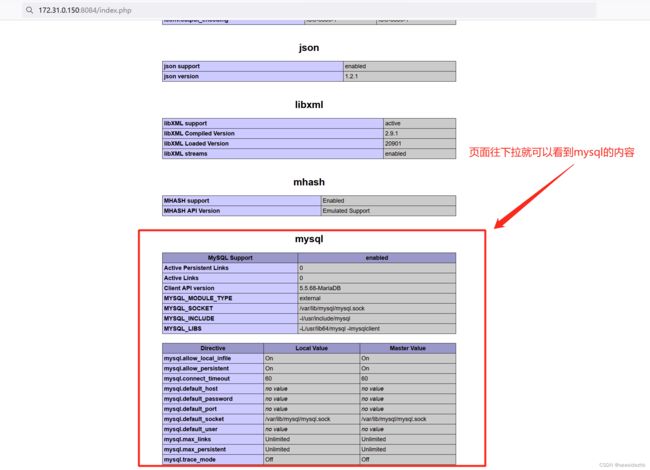Click the master 'Off' value for mysql.trace_mode
Viewport: 650px width, 470px height.
(x=407, y=459)
